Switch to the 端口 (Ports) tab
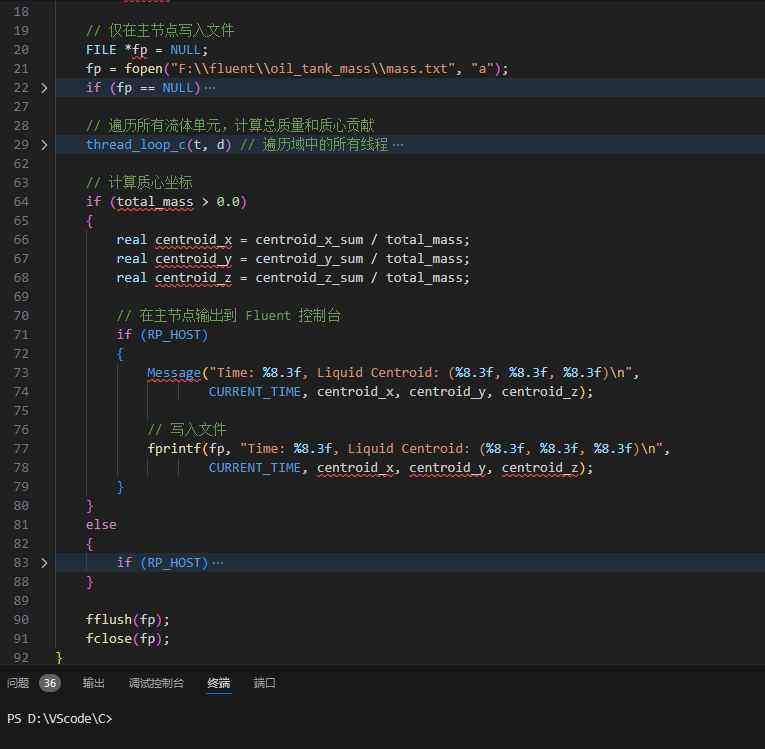Viewport: 765px width, 749px height. click(x=264, y=683)
